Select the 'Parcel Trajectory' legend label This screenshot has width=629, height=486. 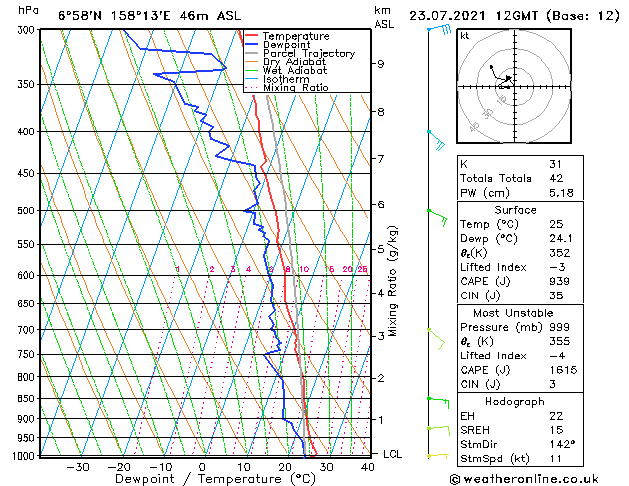[309, 53]
